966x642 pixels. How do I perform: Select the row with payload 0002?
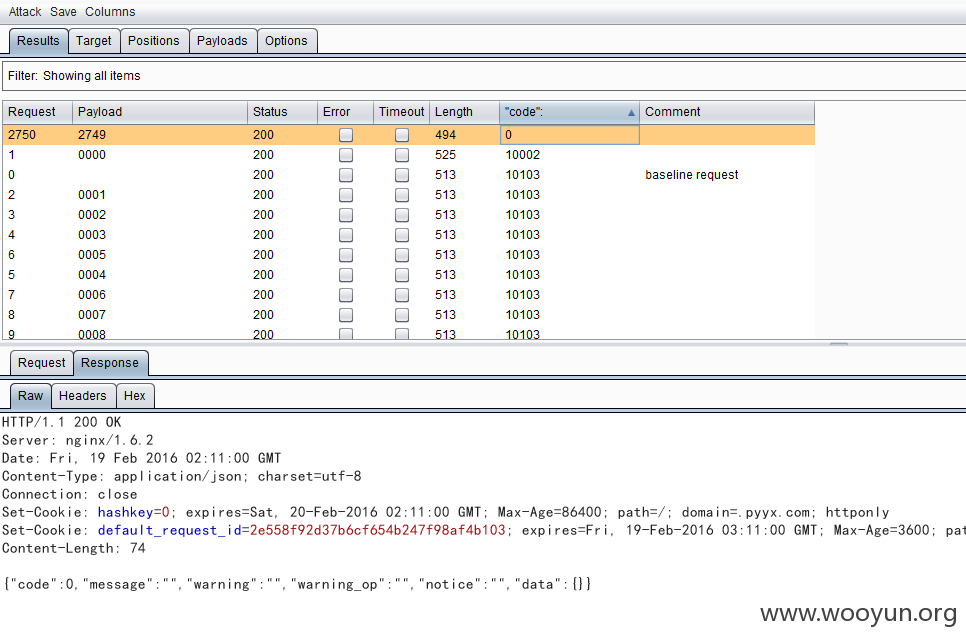pyautogui.click(x=408, y=215)
